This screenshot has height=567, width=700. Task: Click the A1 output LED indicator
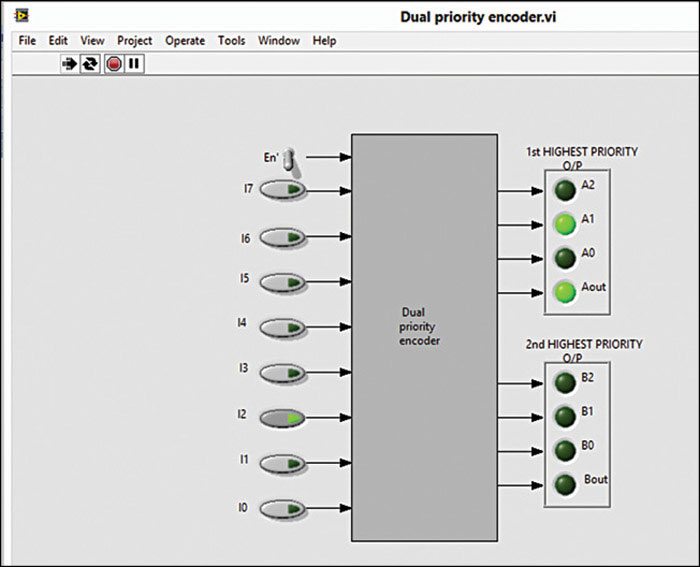[x=565, y=223]
